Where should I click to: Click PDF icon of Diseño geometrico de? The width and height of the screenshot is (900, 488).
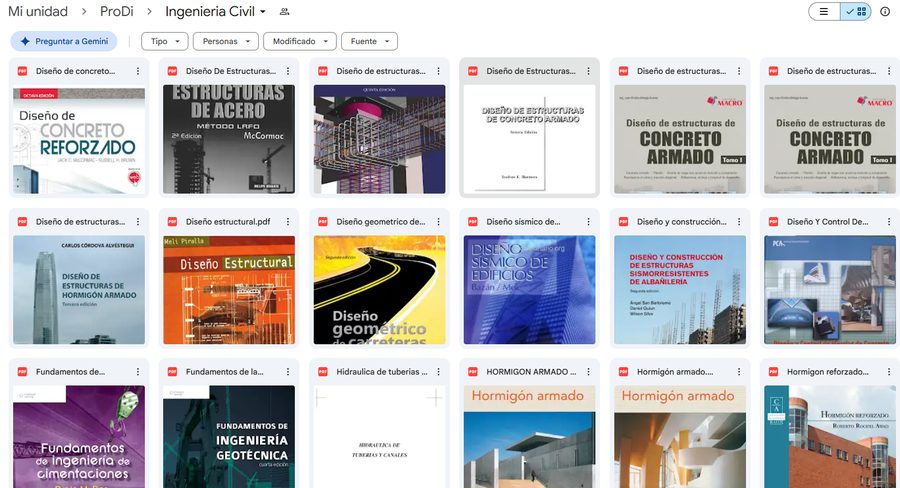pyautogui.click(x=323, y=222)
